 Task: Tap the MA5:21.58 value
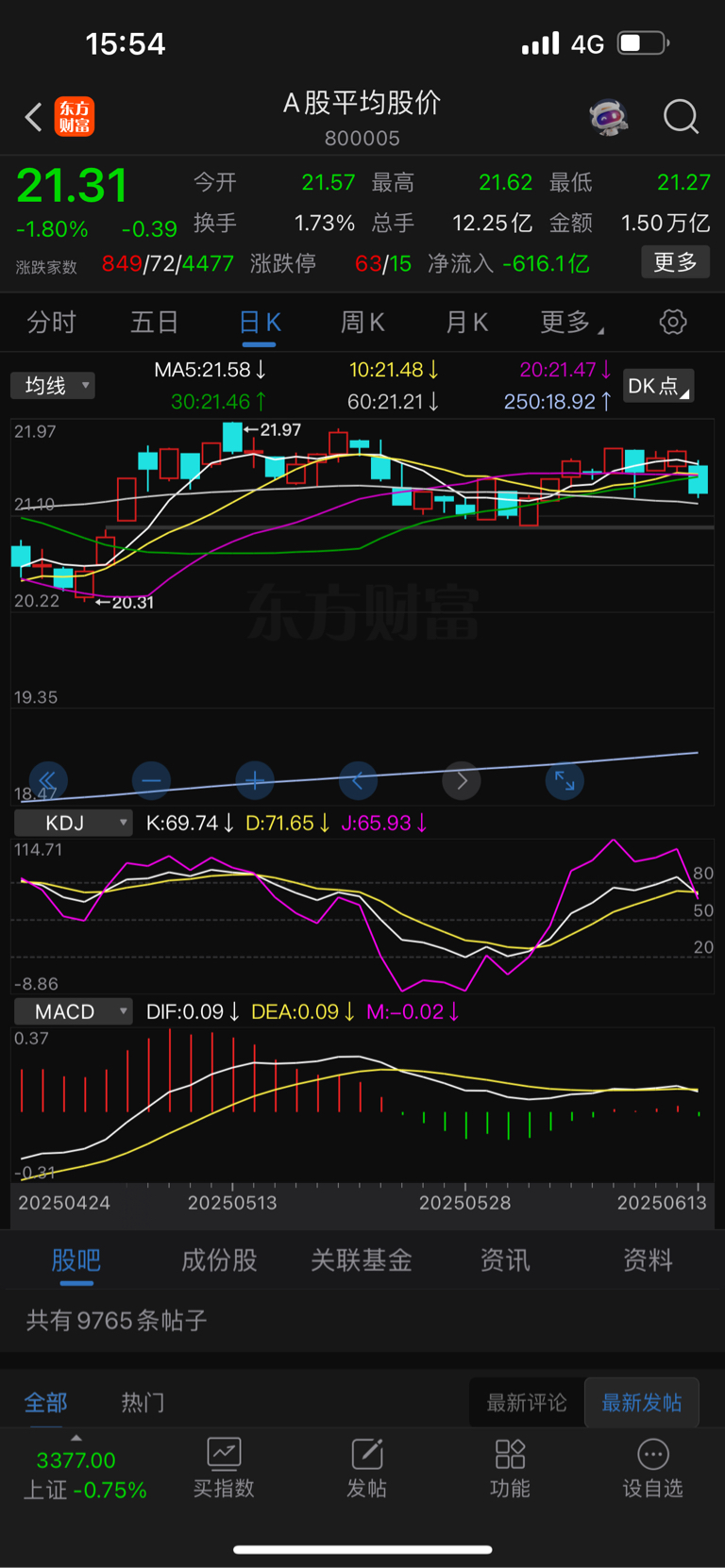coord(210,370)
